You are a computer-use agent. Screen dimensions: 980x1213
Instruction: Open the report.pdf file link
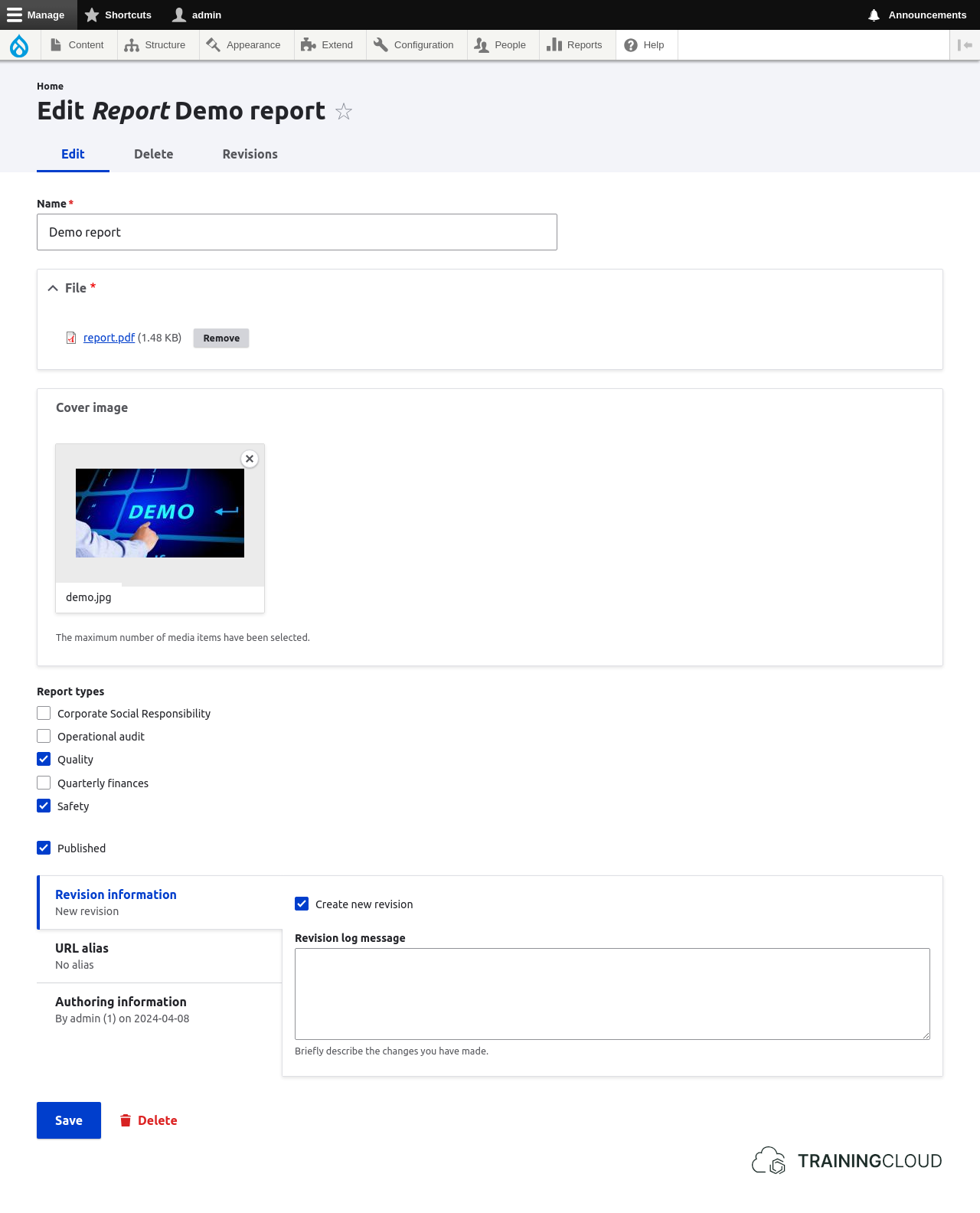(x=109, y=338)
